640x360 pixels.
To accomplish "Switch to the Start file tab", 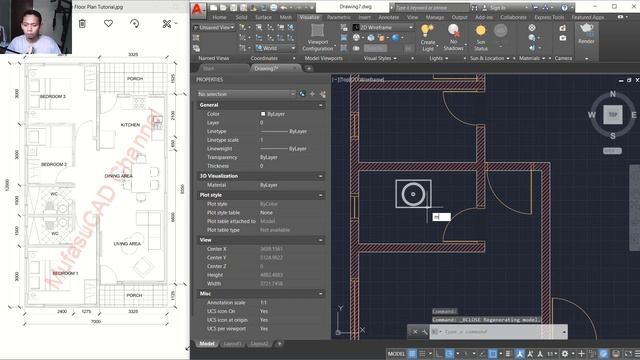I will 208,69.
